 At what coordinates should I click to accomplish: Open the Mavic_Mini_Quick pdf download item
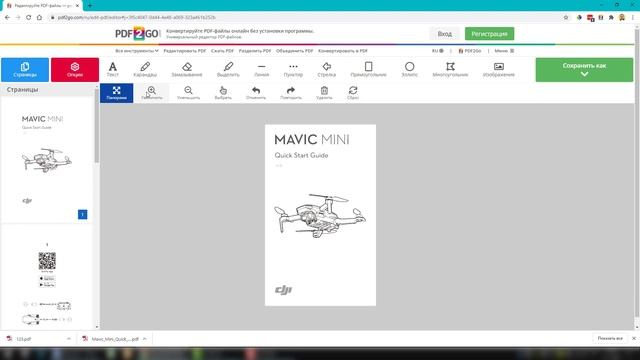110,339
